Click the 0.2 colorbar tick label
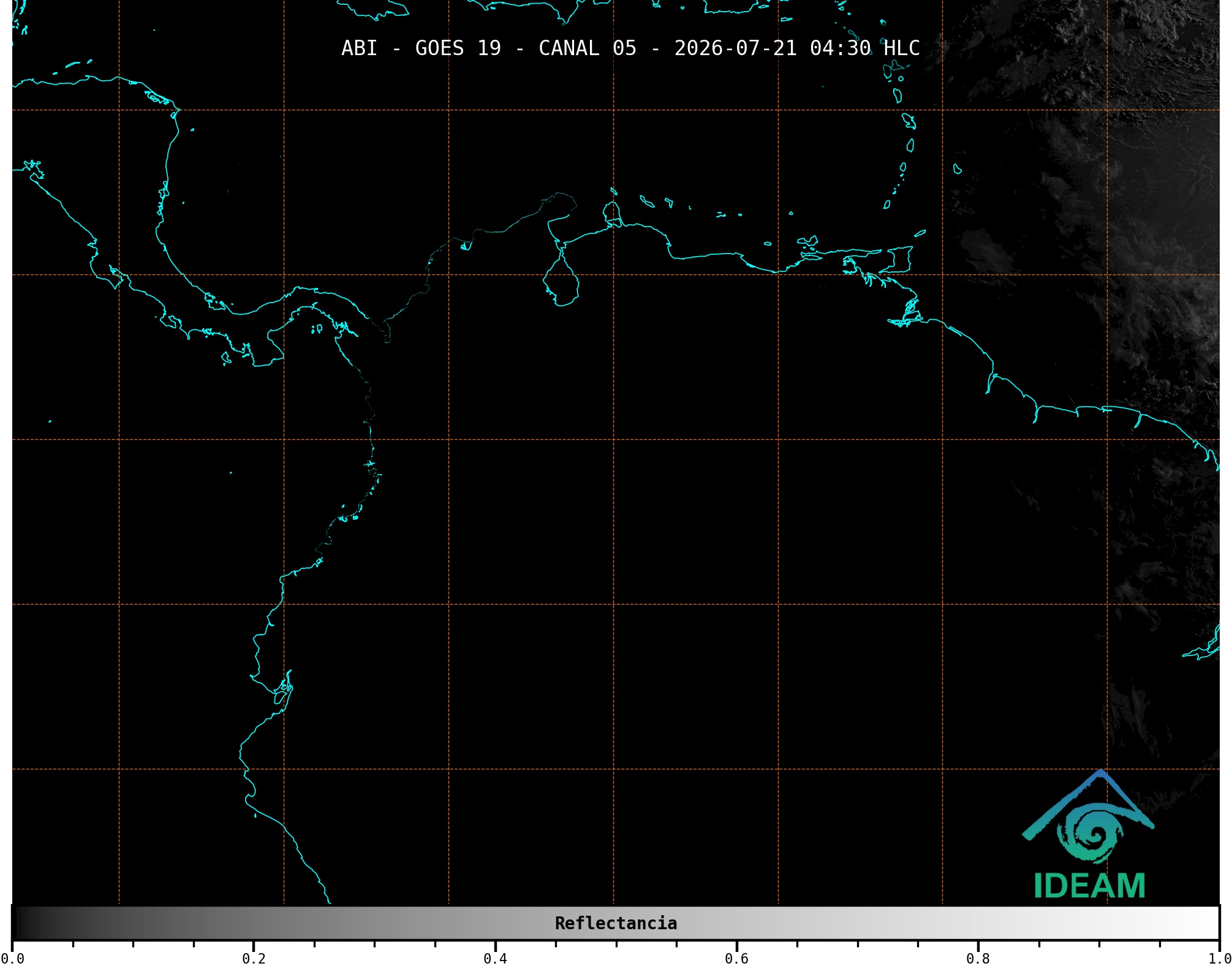Viewport: 1232px width, 966px height. click(254, 959)
